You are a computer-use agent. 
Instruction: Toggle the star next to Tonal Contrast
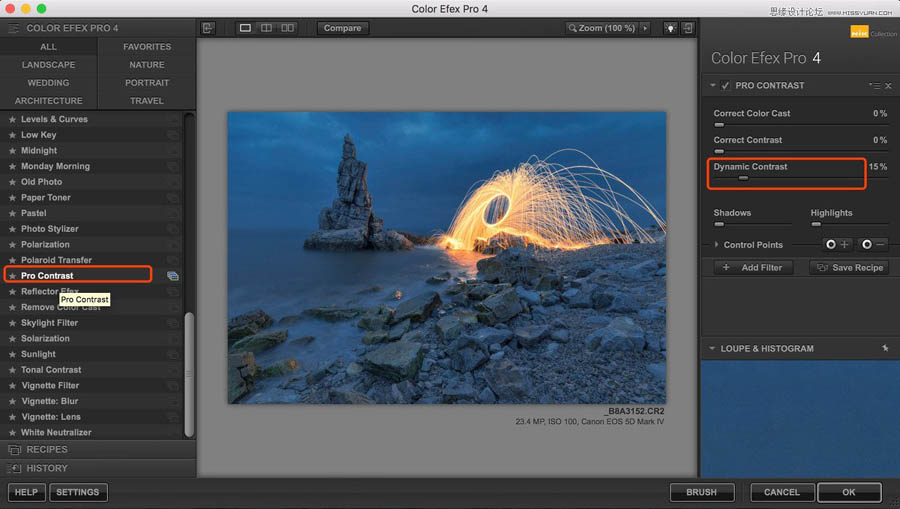point(12,370)
